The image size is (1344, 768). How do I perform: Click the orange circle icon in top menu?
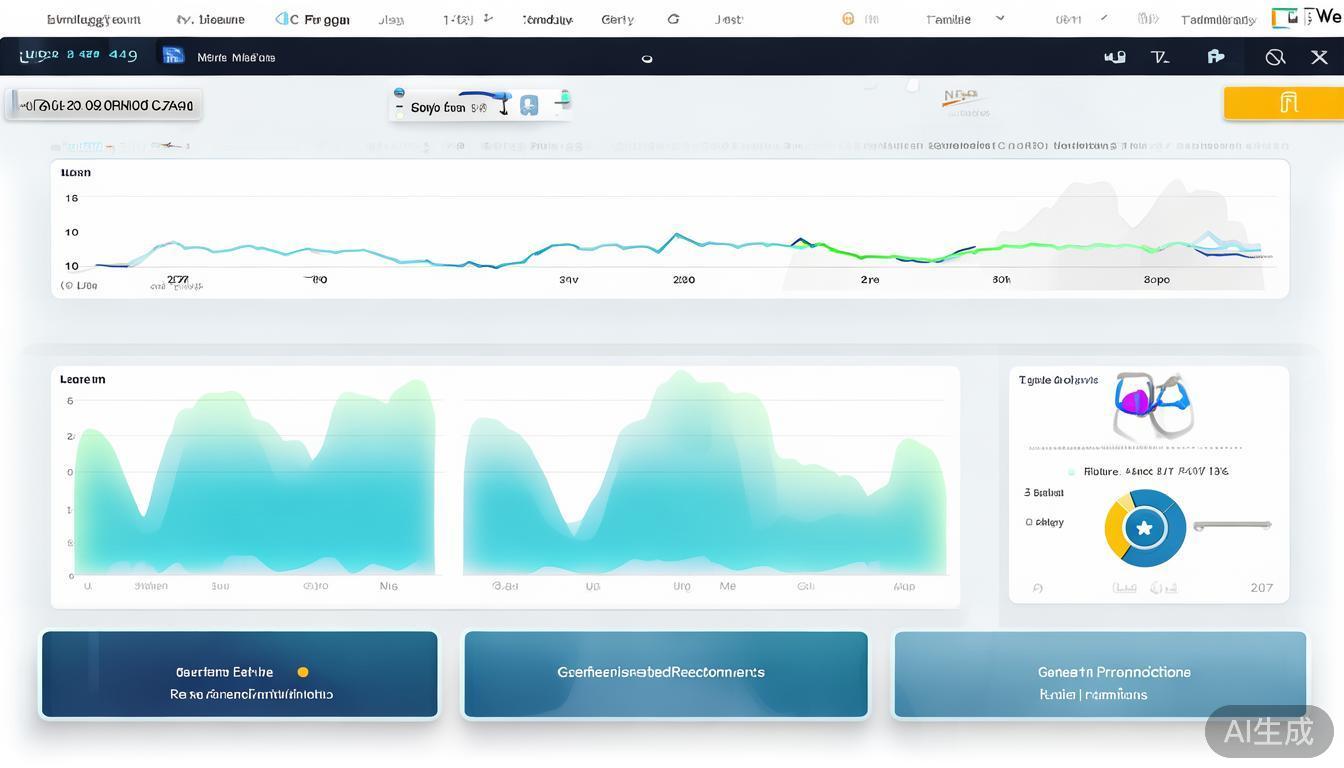848,19
